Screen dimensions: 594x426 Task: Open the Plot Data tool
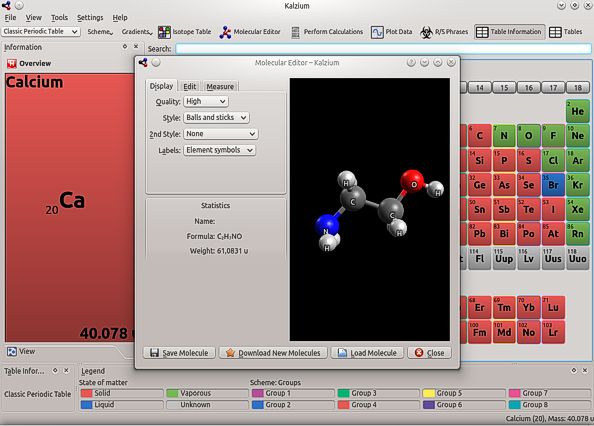[392, 32]
